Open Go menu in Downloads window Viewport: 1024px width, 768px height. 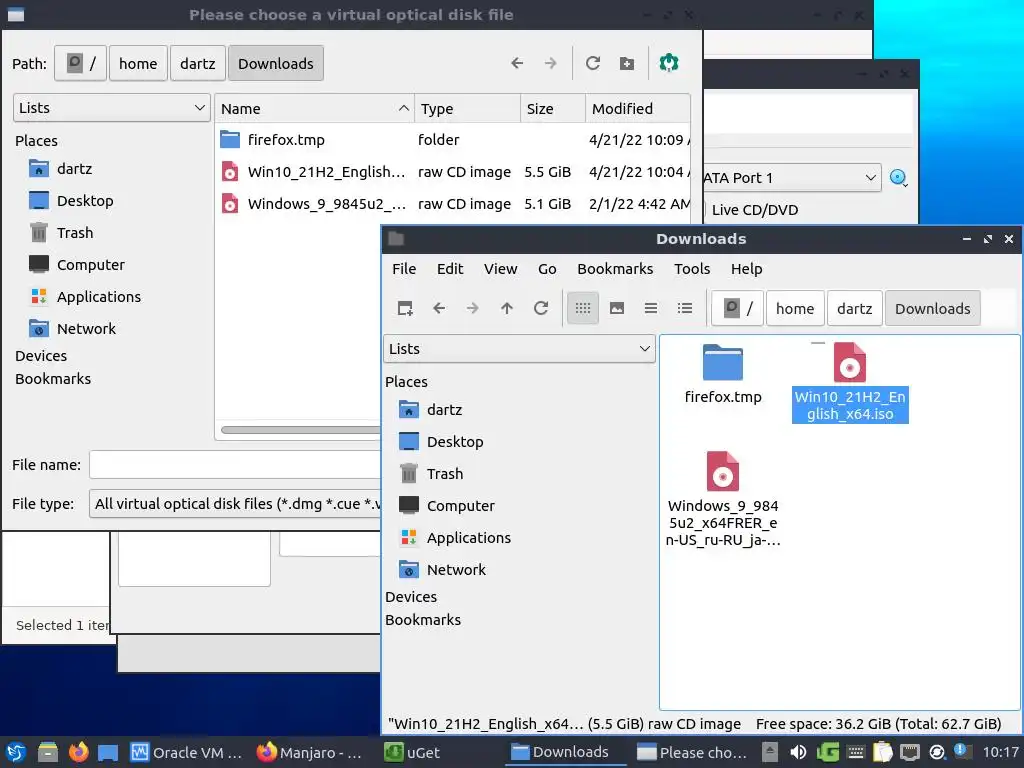coord(547,268)
